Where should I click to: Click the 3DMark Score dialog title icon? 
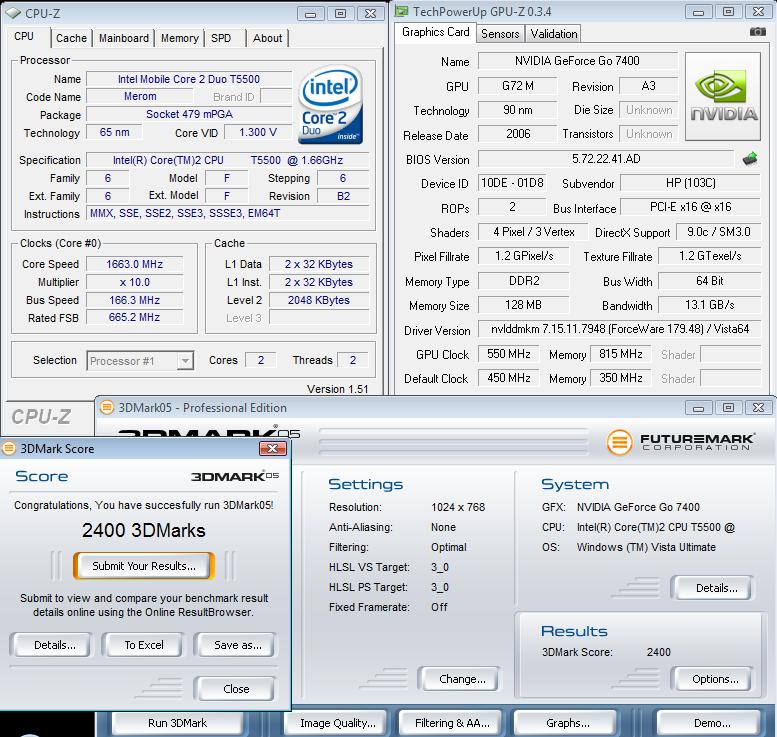8,449
